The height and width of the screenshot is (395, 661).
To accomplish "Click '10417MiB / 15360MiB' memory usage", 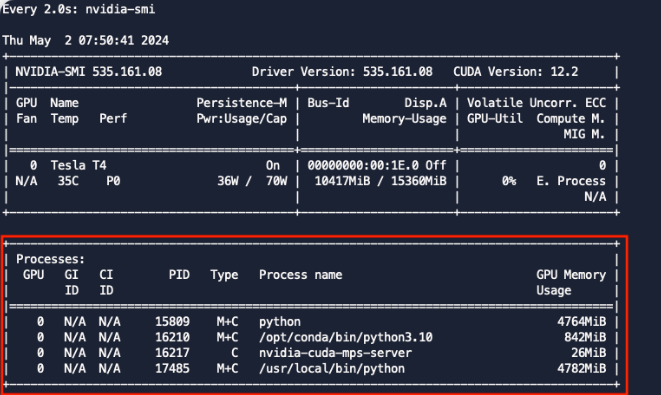I will point(380,181).
